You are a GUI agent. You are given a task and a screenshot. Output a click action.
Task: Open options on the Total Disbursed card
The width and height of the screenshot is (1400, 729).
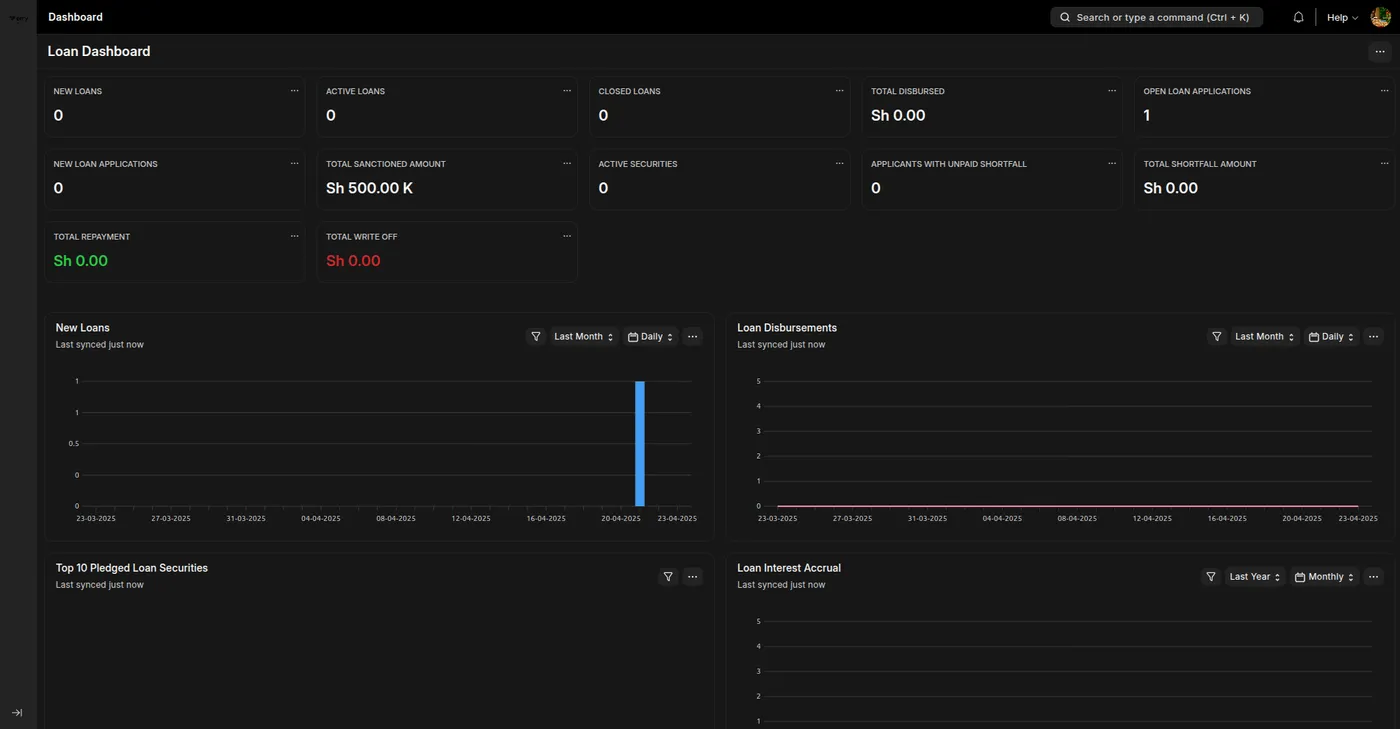pos(1112,91)
